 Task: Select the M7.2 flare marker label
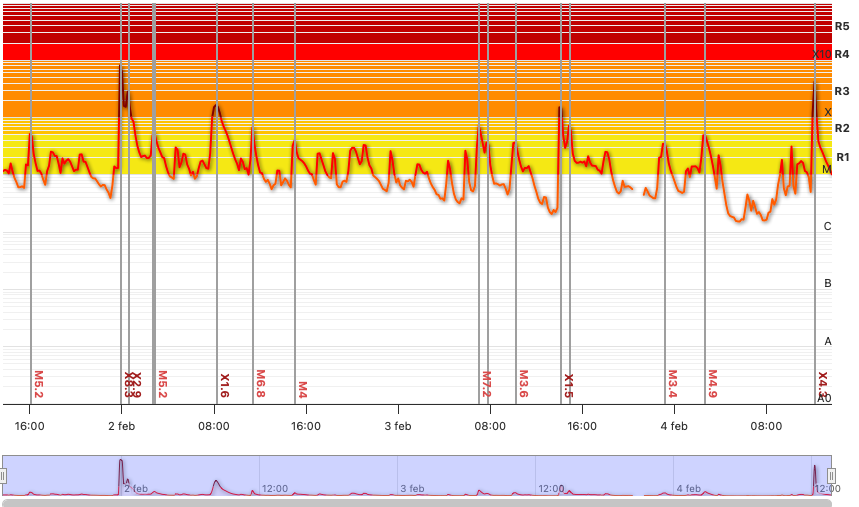click(486, 384)
